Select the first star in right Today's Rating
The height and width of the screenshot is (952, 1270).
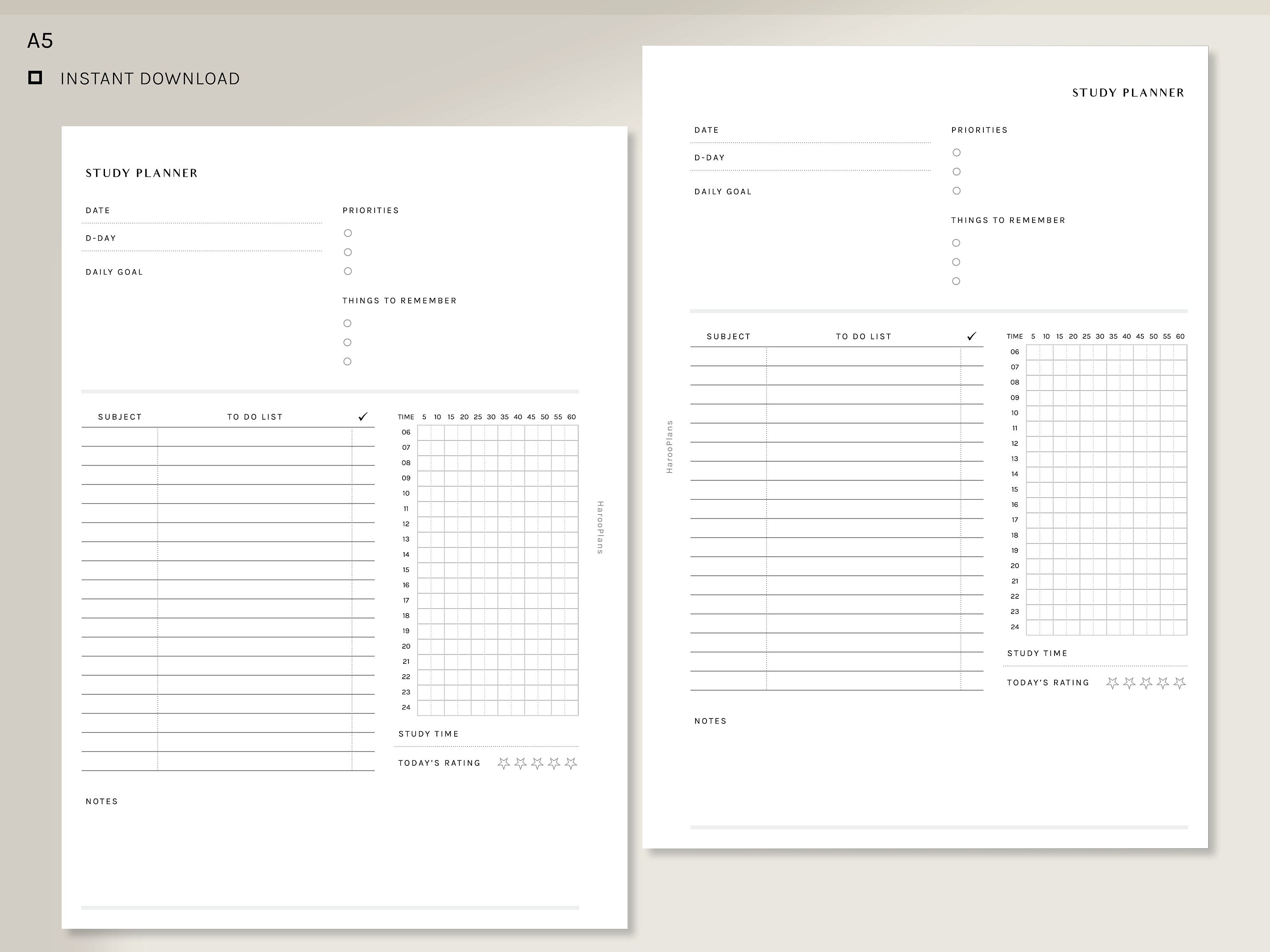click(x=1113, y=683)
